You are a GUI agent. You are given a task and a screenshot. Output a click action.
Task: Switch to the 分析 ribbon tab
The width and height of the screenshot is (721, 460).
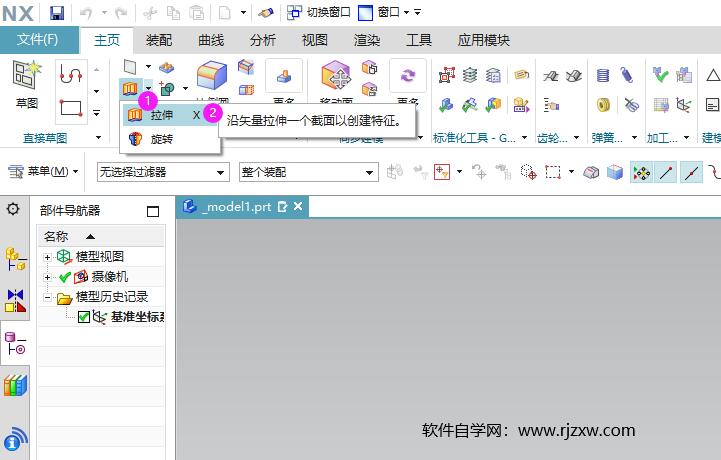263,40
